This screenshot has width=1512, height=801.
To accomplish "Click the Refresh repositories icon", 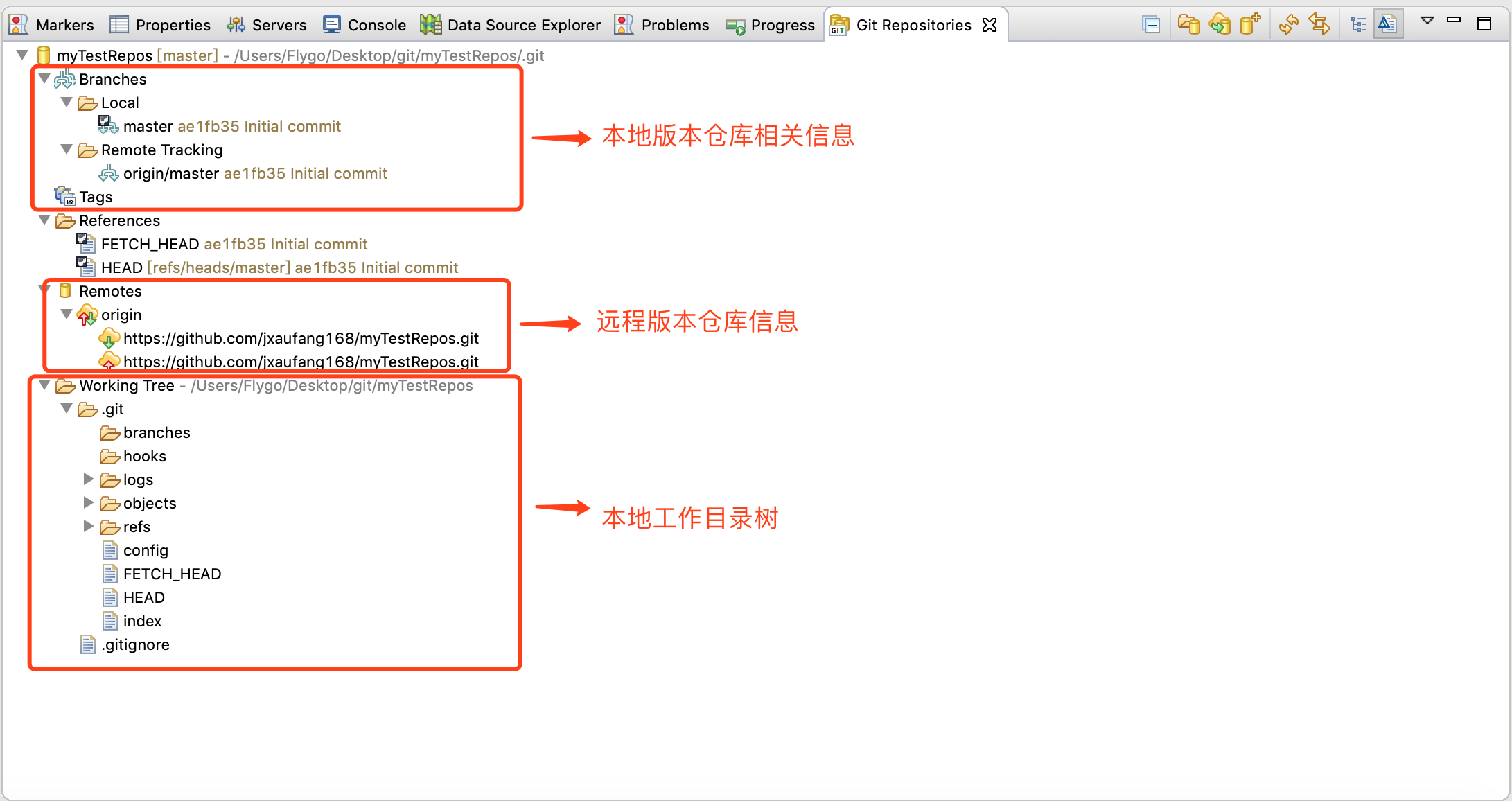I will click(x=1289, y=25).
